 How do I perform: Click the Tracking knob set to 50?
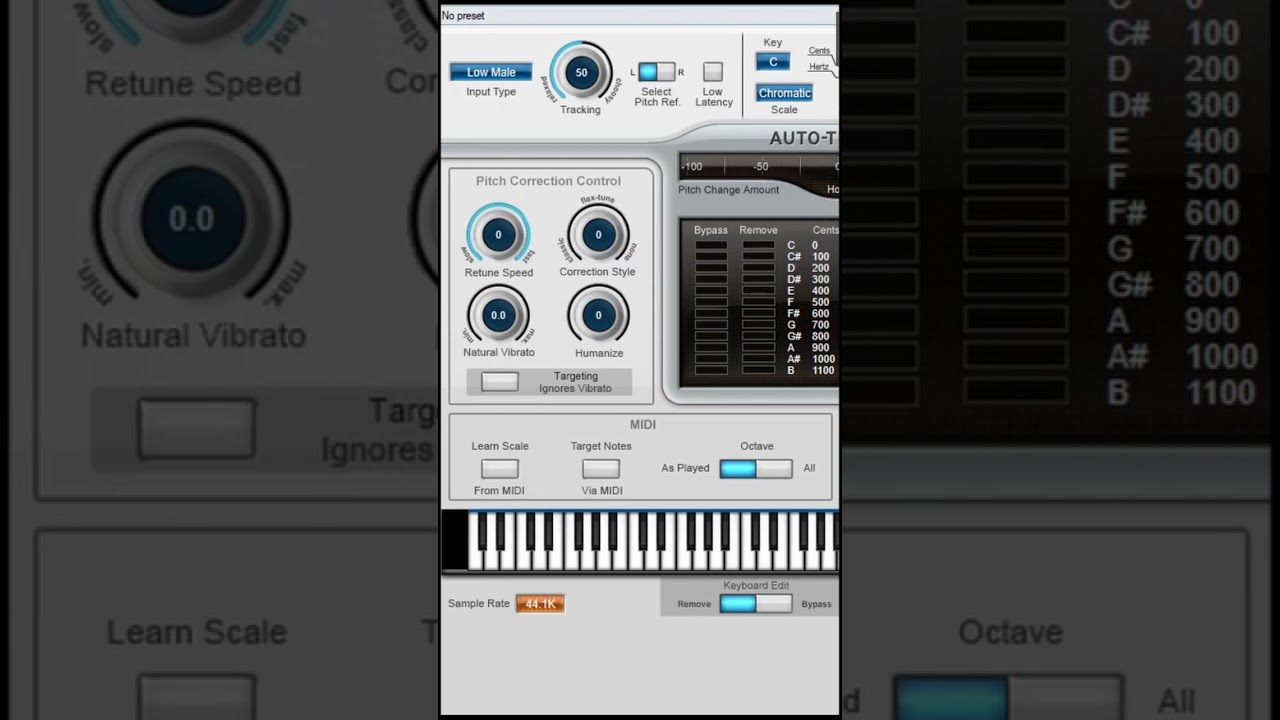pyautogui.click(x=581, y=72)
